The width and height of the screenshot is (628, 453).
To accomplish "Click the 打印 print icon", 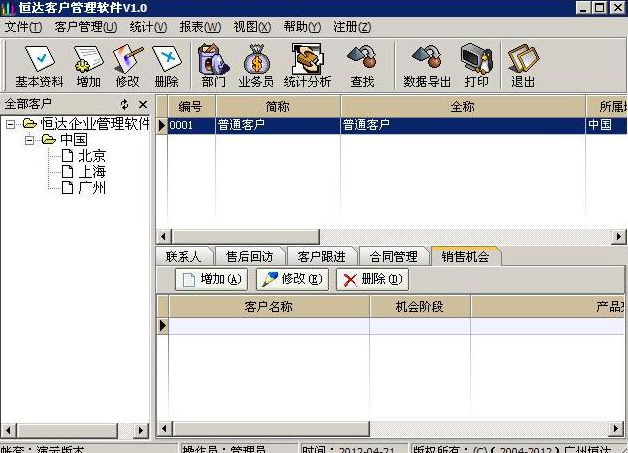I will tap(476, 66).
